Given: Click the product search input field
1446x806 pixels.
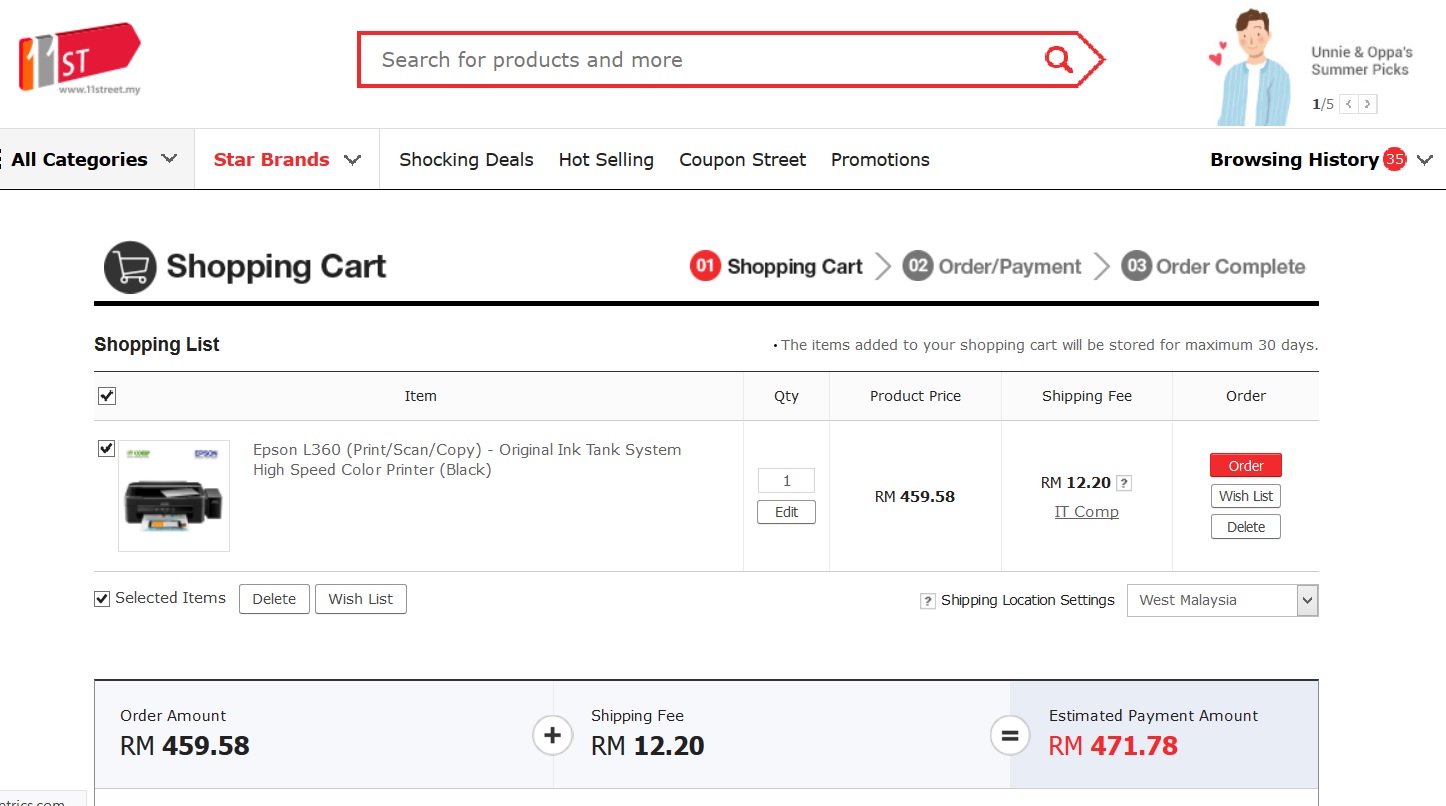Looking at the screenshot, I should [700, 60].
